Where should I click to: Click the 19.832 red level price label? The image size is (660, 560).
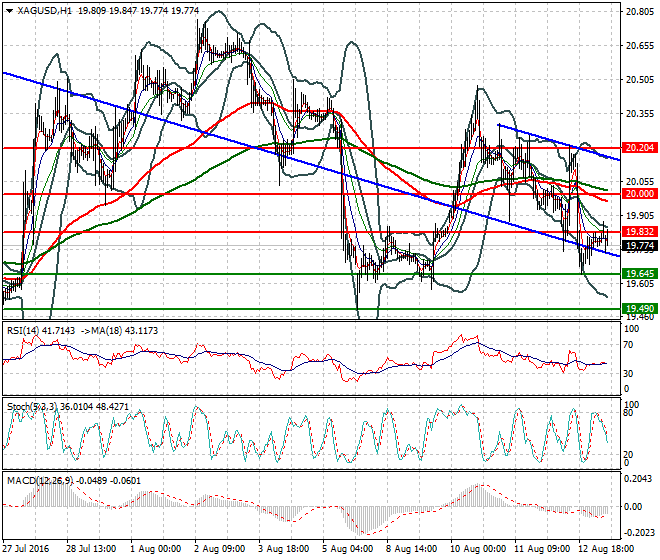(640, 232)
